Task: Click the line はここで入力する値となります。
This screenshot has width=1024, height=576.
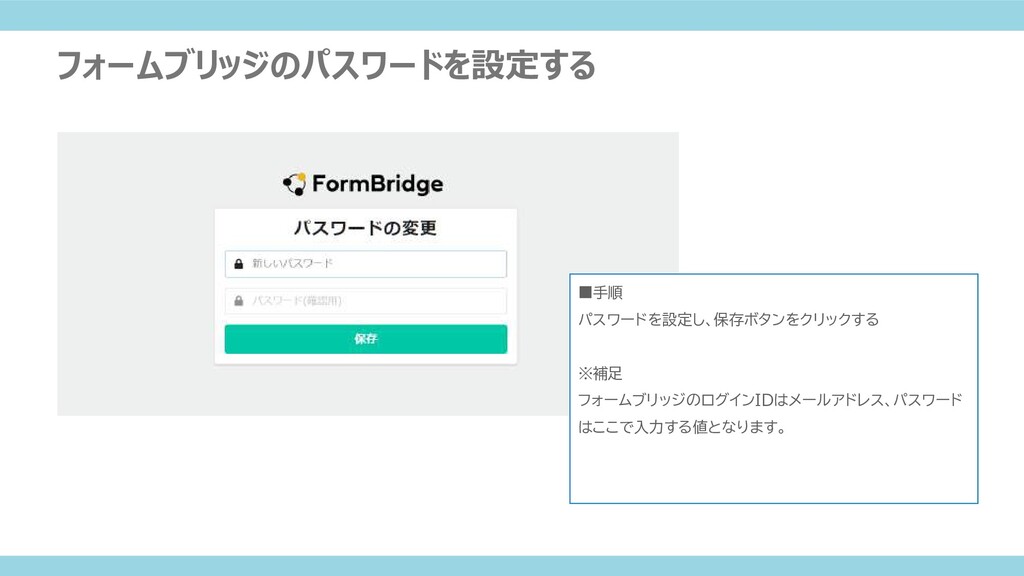Action: (683, 427)
